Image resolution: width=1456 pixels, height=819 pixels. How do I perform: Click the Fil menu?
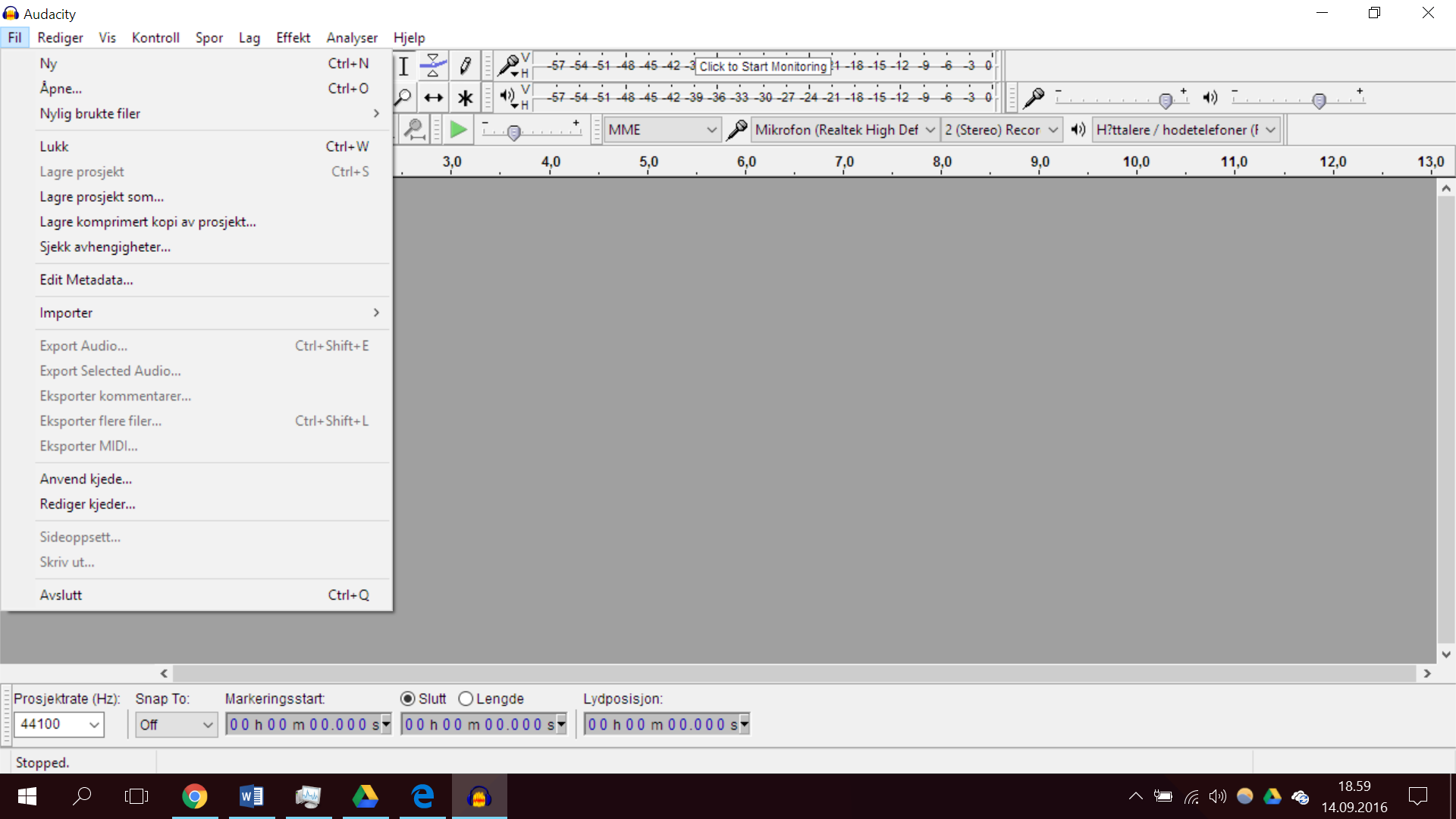tap(15, 37)
